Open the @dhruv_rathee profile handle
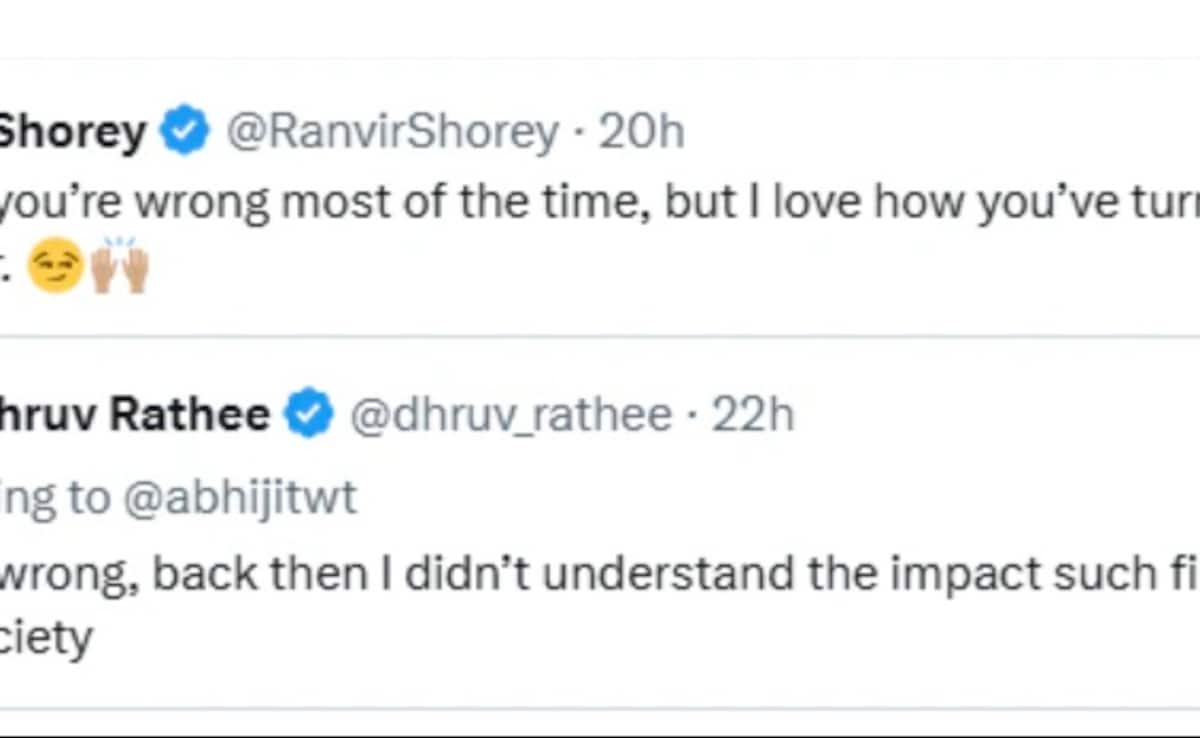The image size is (1200, 738). click(510, 415)
